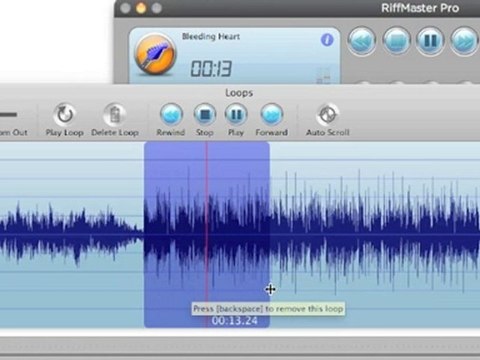Click the Zoom Out minus icon
The image size is (480, 360).
click(x=8, y=115)
